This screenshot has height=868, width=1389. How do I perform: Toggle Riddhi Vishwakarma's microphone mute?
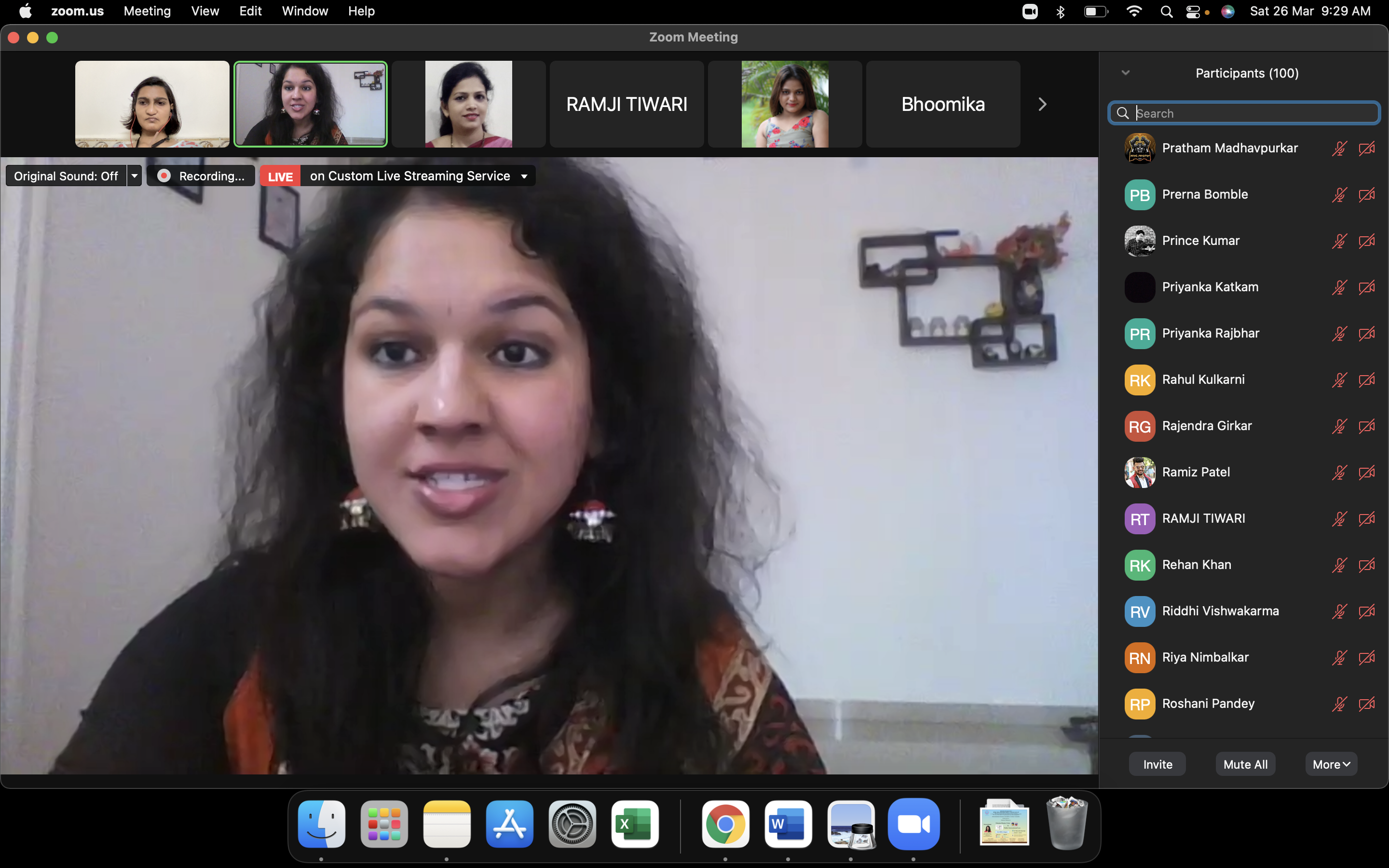coord(1339,611)
